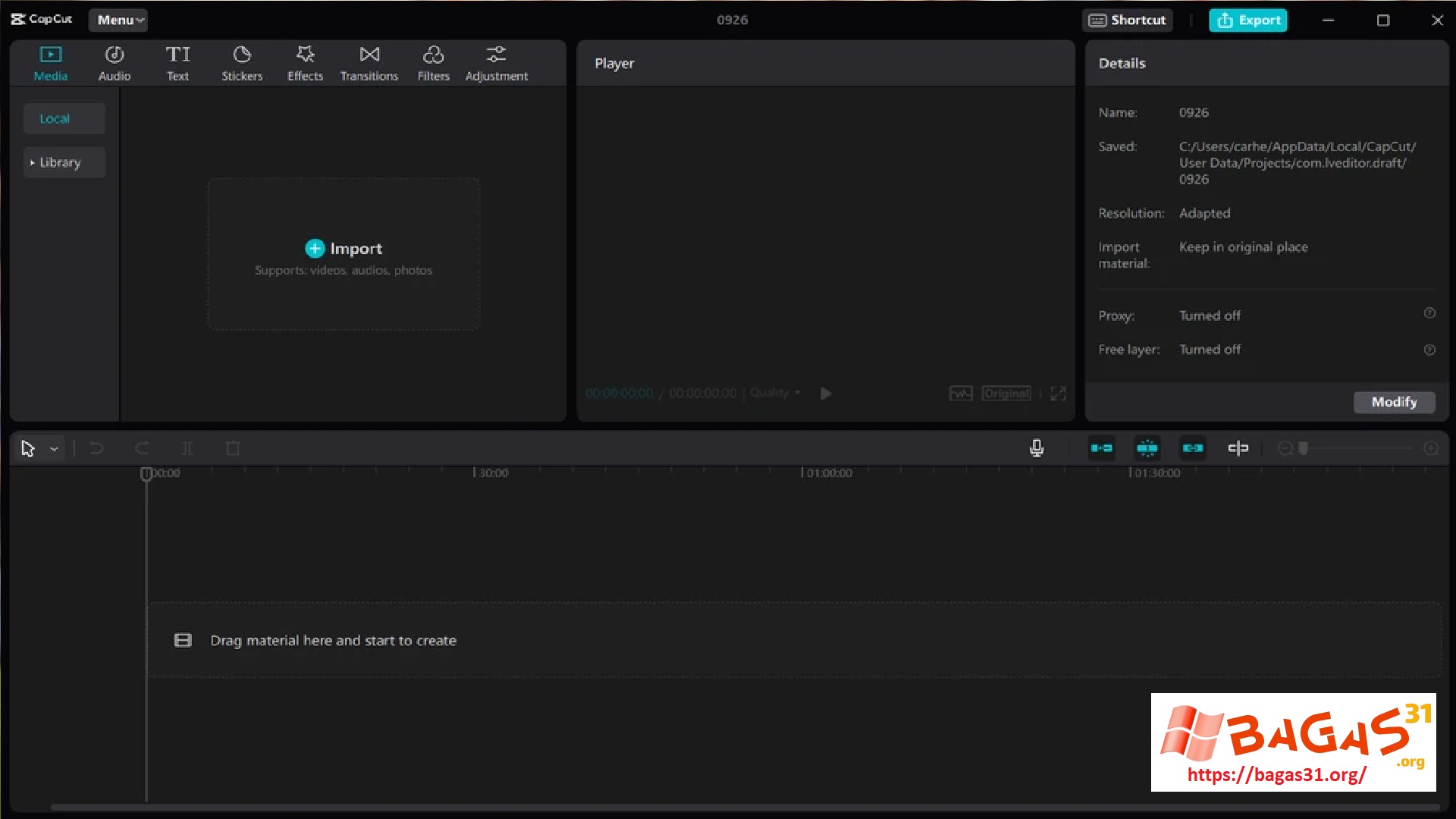1456x819 pixels.
Task: Click the microphone record voiceover icon
Action: 1037,448
